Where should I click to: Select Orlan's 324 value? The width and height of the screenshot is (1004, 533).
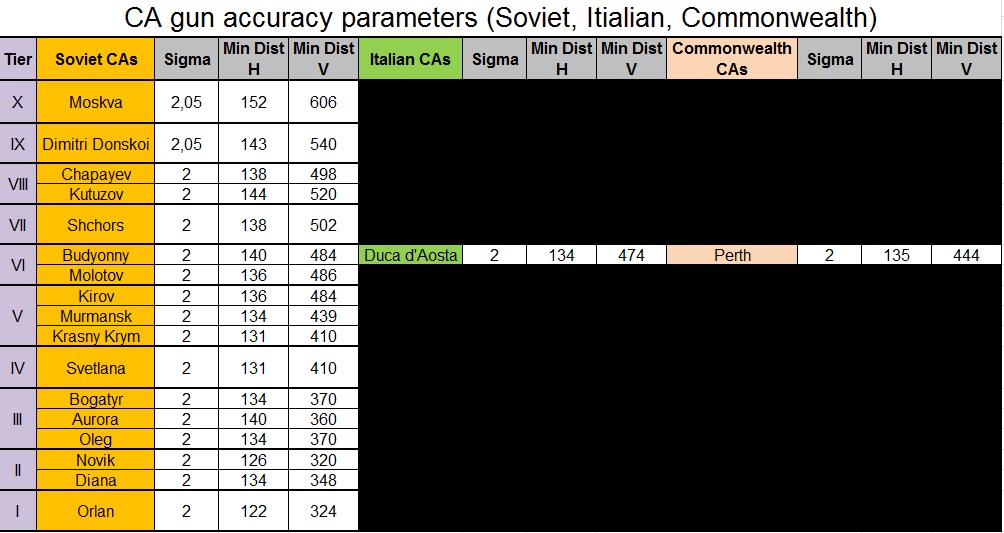tap(323, 511)
